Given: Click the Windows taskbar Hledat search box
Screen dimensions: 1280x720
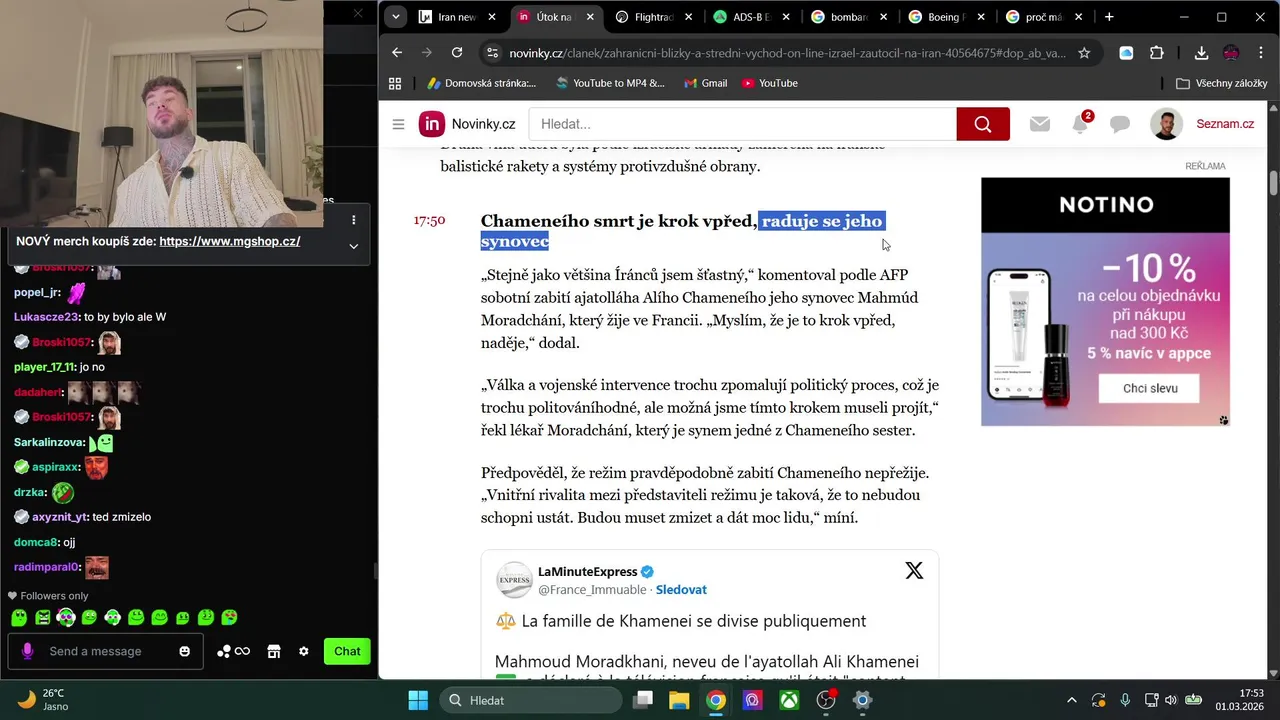Looking at the screenshot, I should pos(531,700).
